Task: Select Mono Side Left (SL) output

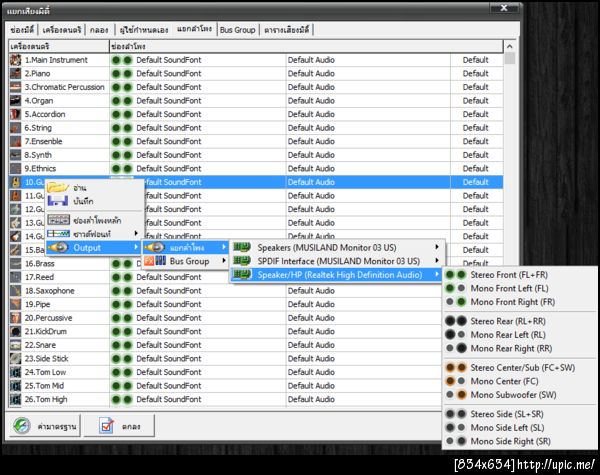Action: [518, 428]
